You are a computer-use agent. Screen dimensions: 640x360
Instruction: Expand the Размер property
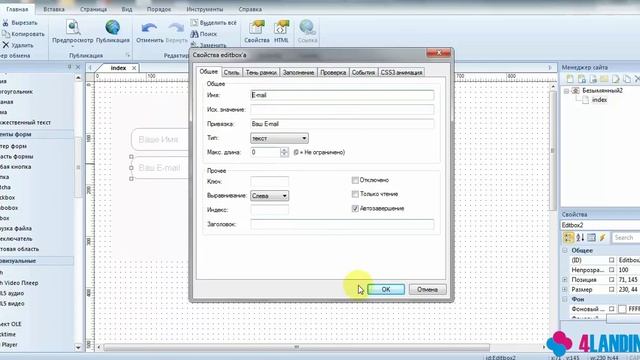[x=565, y=289]
